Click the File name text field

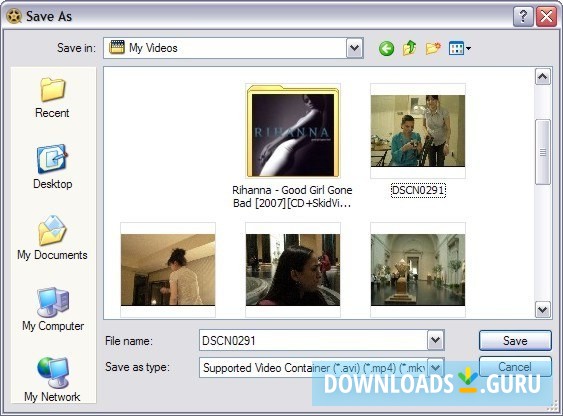coord(313,340)
